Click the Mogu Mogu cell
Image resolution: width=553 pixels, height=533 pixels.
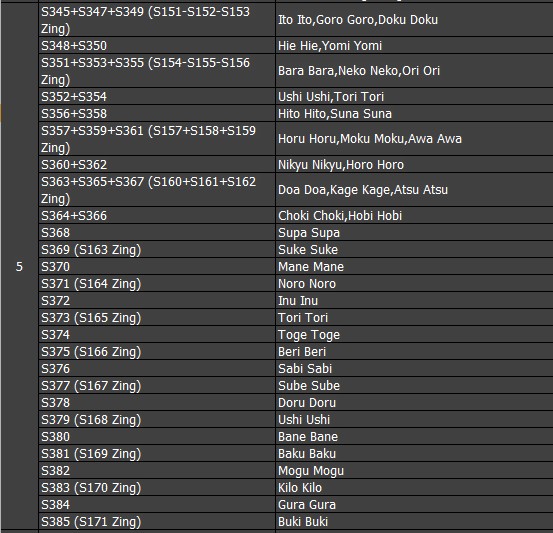click(x=414, y=470)
